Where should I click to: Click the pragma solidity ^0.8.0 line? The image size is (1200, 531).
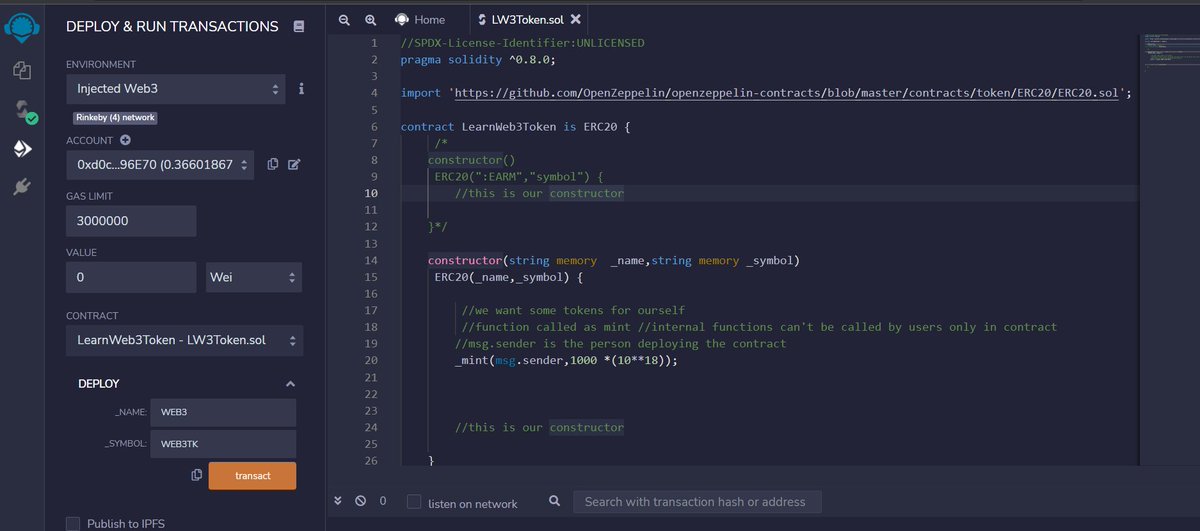coord(477,59)
